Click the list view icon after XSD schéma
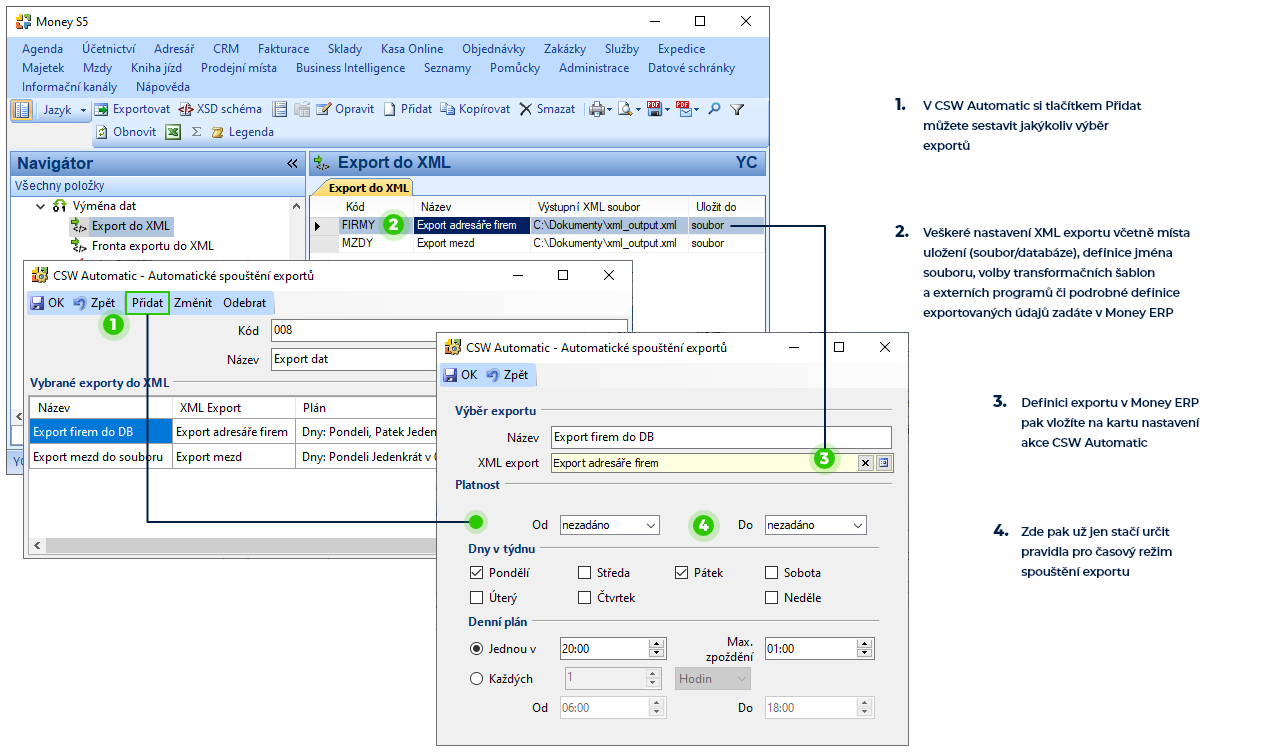The width and height of the screenshot is (1280, 754). pos(280,109)
